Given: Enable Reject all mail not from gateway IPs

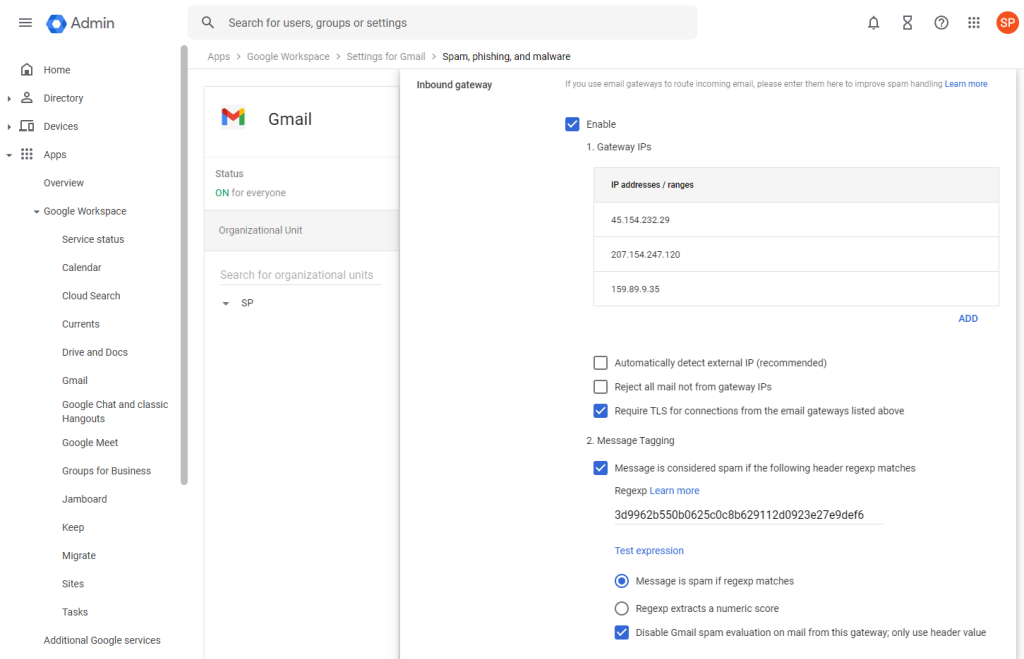Looking at the screenshot, I should click(601, 387).
